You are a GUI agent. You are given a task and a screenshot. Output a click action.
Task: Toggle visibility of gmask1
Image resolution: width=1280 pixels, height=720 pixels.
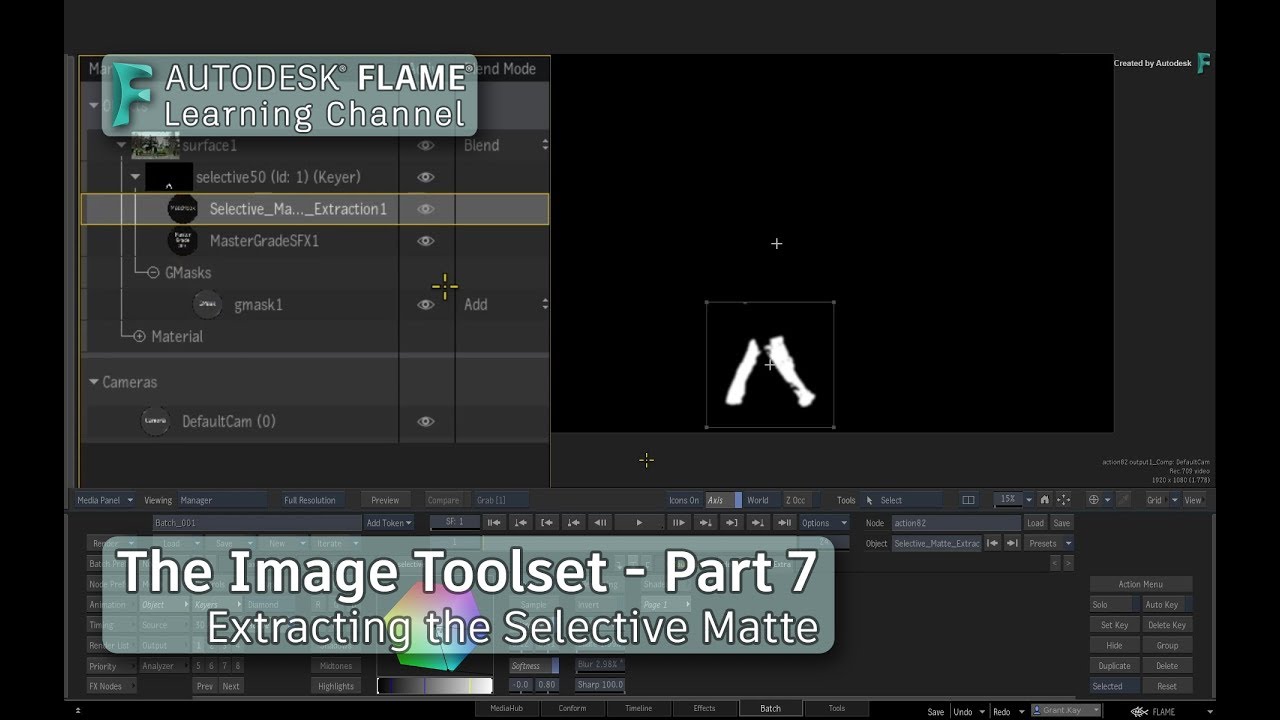[x=426, y=305]
